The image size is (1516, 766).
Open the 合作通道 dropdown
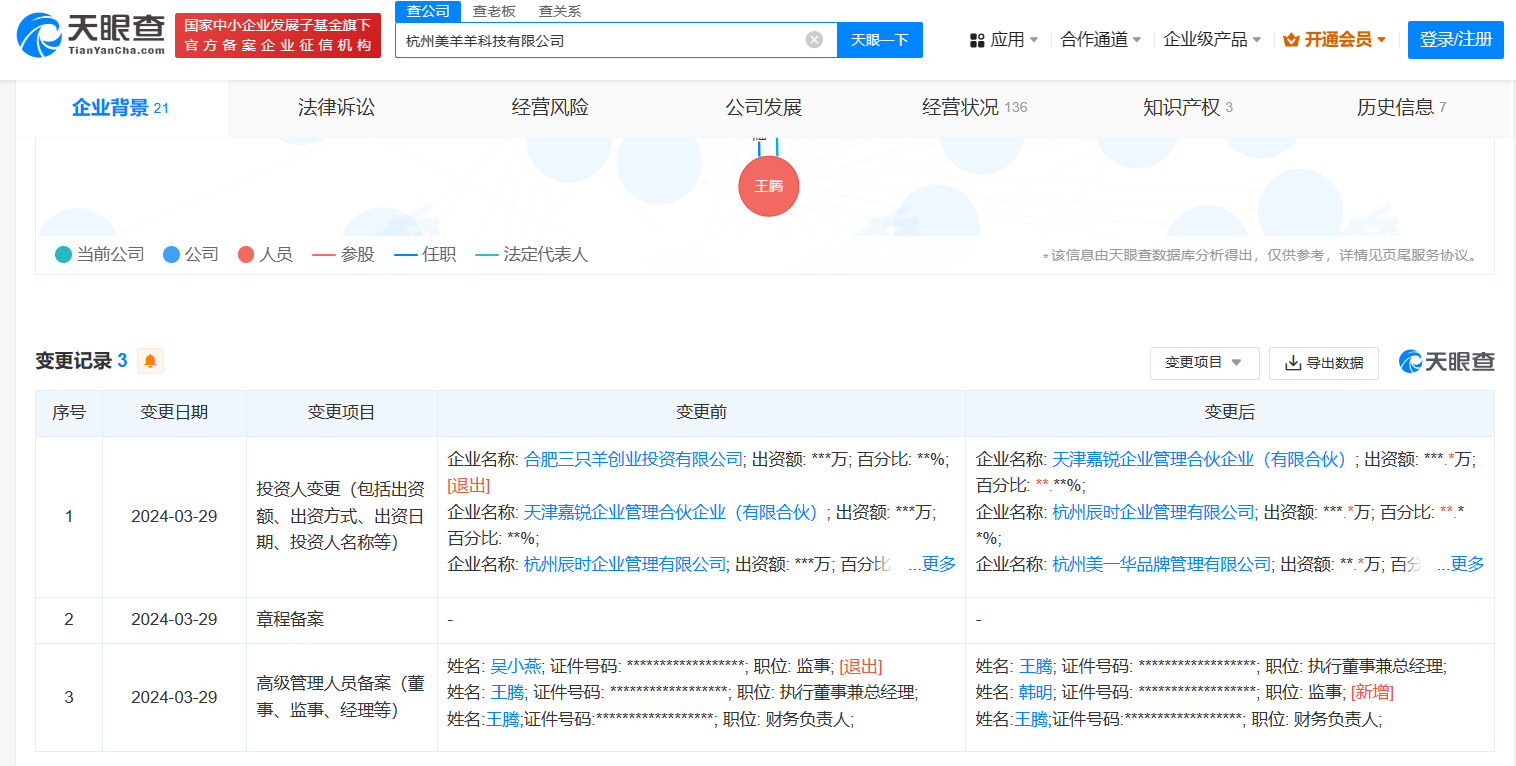click(1101, 40)
